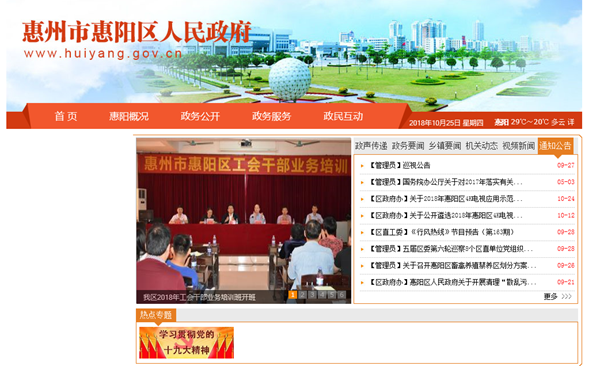Open the 学习贯彻党的十九大精神 banner
The height and width of the screenshot is (366, 600).
(x=186, y=343)
